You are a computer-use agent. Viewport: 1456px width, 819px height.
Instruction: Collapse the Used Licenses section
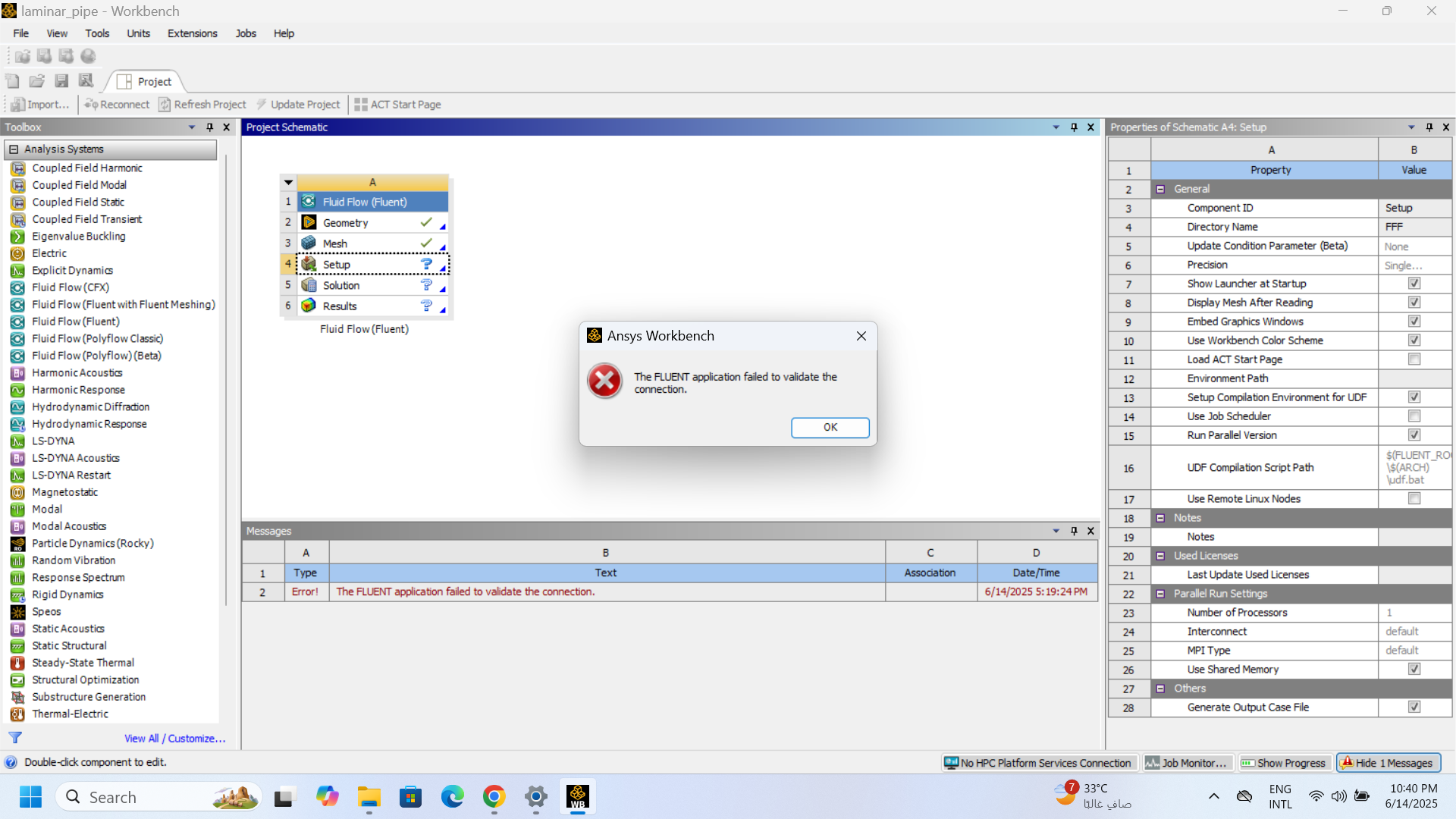tap(1160, 556)
